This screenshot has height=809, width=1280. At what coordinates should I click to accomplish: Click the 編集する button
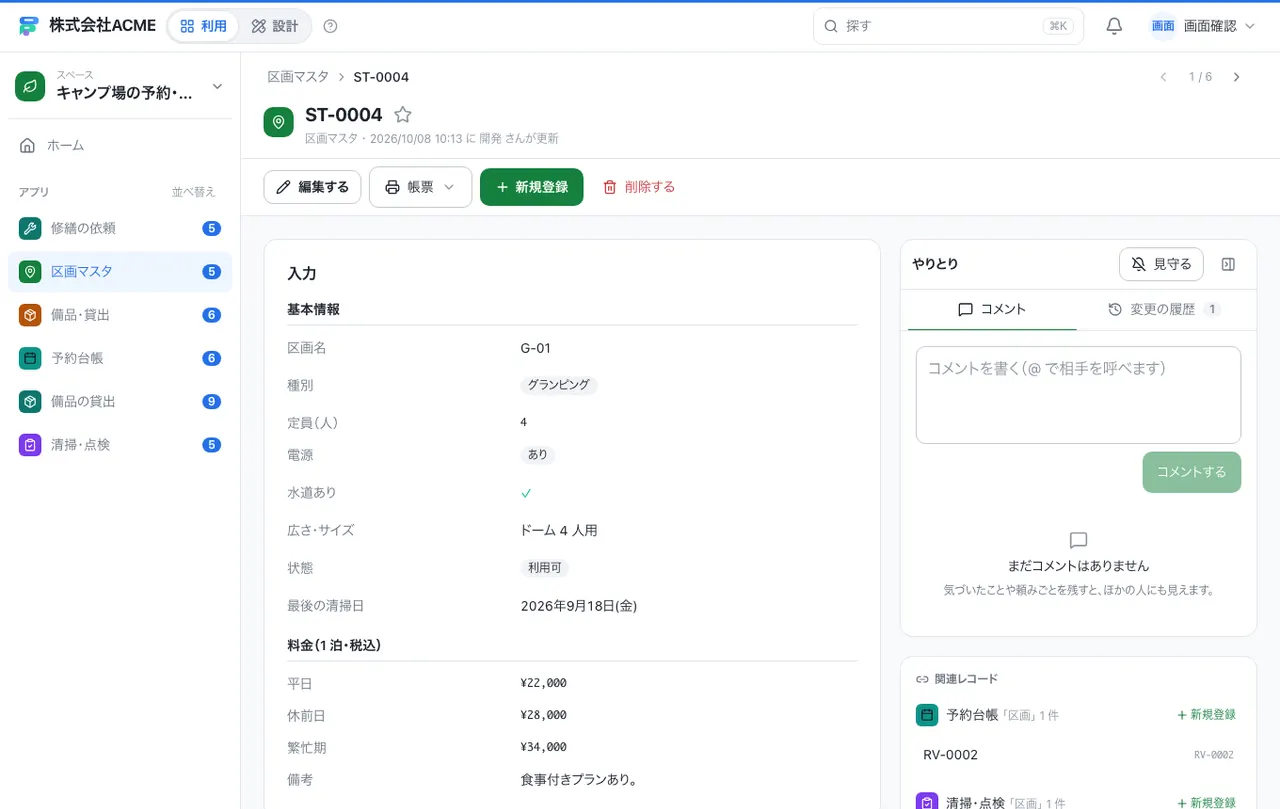pos(312,187)
